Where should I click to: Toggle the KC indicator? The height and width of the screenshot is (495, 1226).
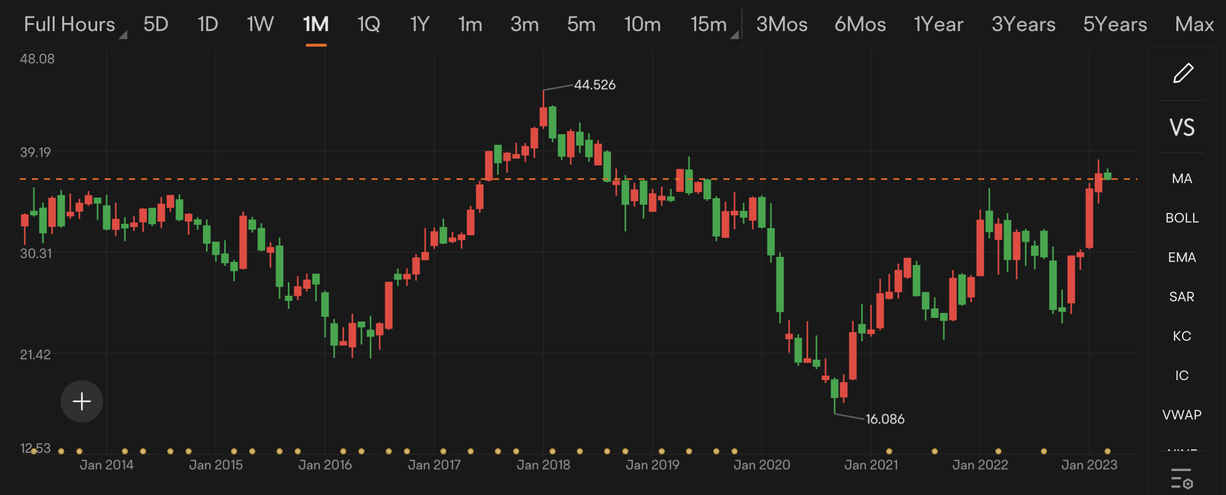click(1182, 336)
